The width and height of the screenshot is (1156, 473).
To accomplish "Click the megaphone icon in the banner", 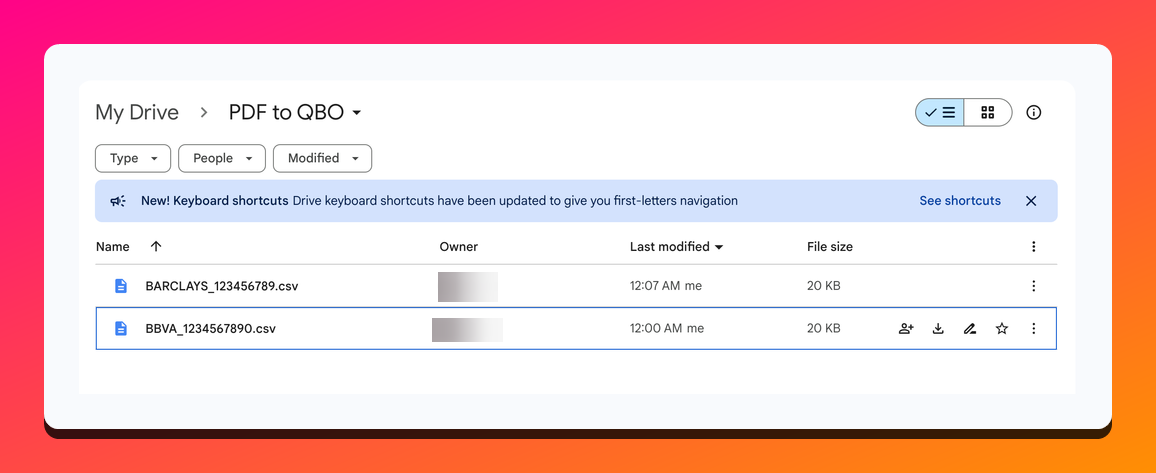I will 118,200.
